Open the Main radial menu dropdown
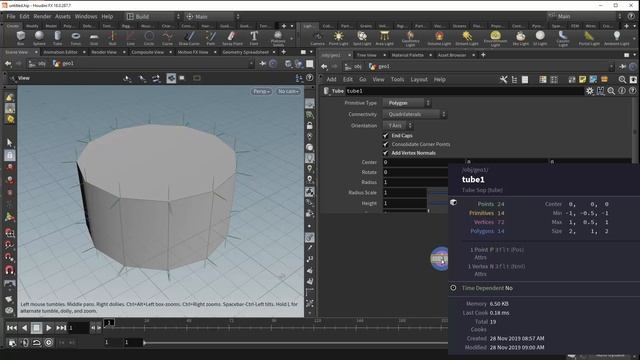 [211, 16]
